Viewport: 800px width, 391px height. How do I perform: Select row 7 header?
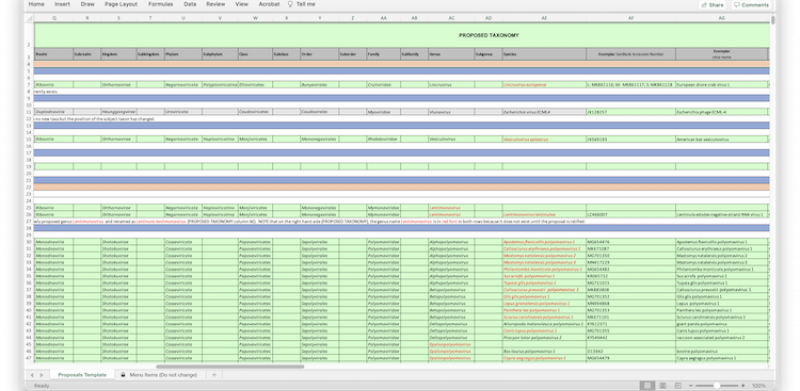30,84
